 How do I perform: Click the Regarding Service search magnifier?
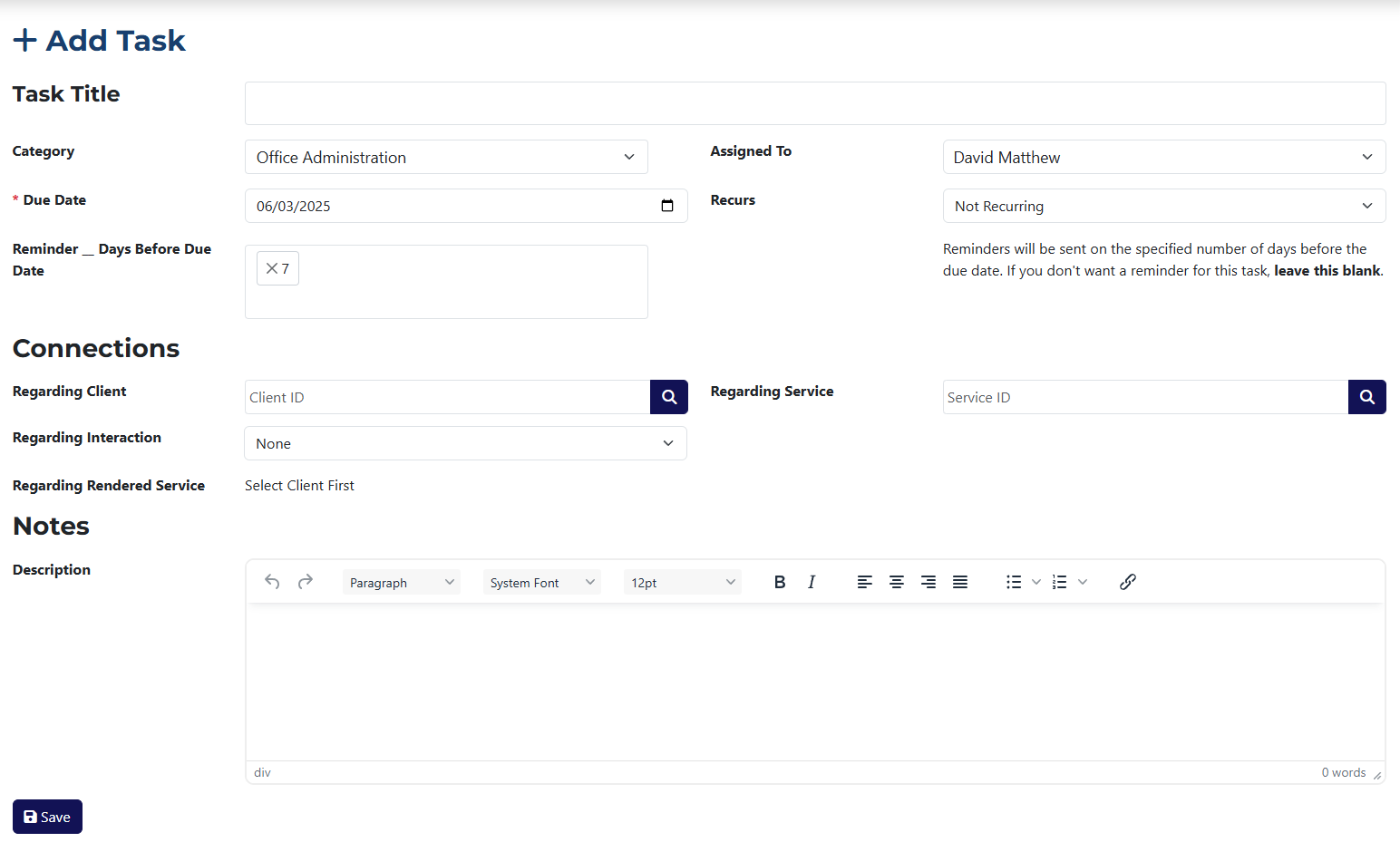tap(1366, 396)
